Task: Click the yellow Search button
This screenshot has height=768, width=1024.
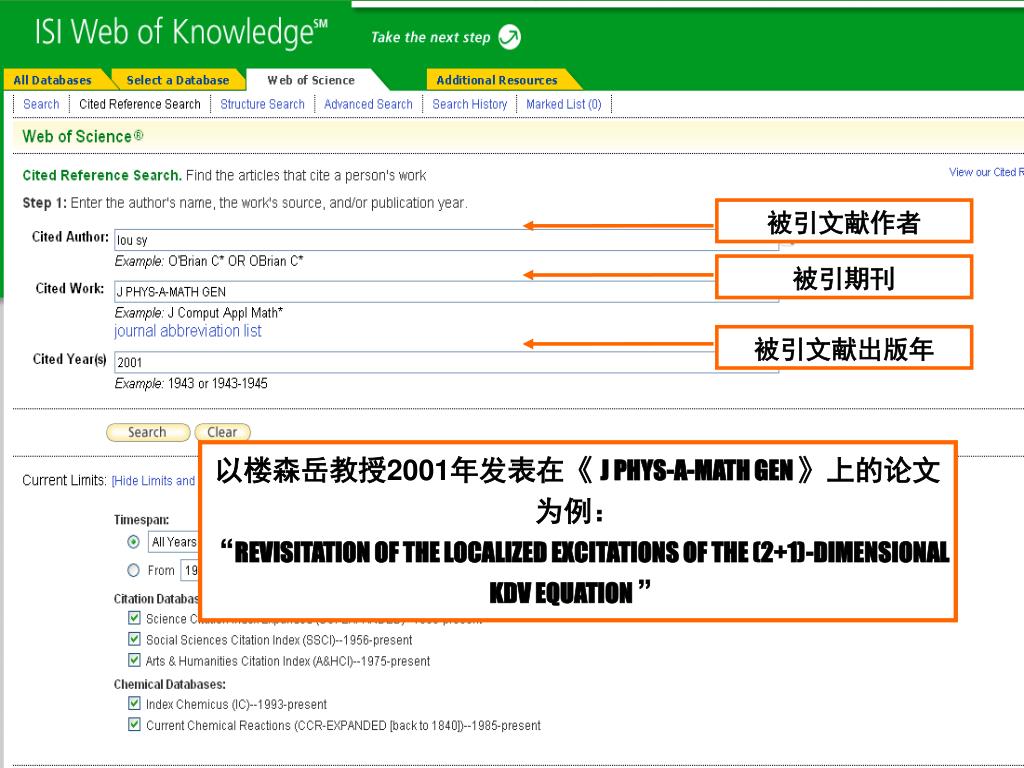Action: point(148,432)
